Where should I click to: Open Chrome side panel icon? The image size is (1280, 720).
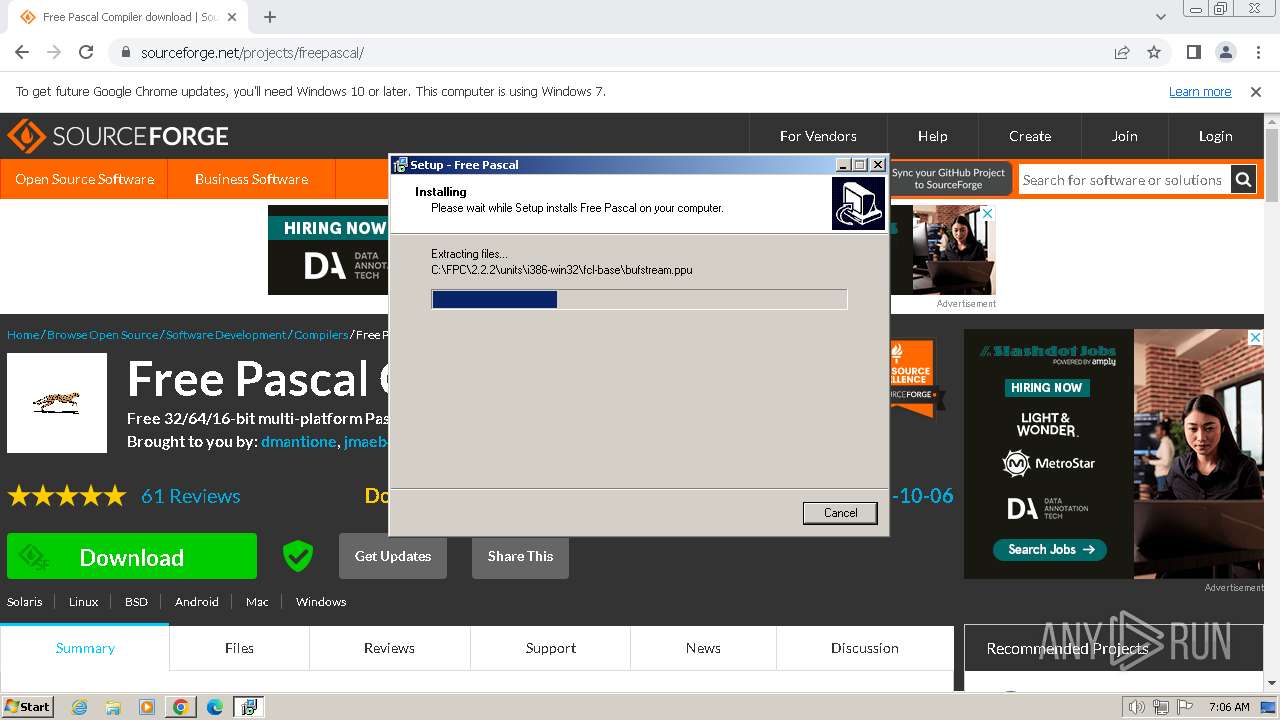coord(1194,53)
